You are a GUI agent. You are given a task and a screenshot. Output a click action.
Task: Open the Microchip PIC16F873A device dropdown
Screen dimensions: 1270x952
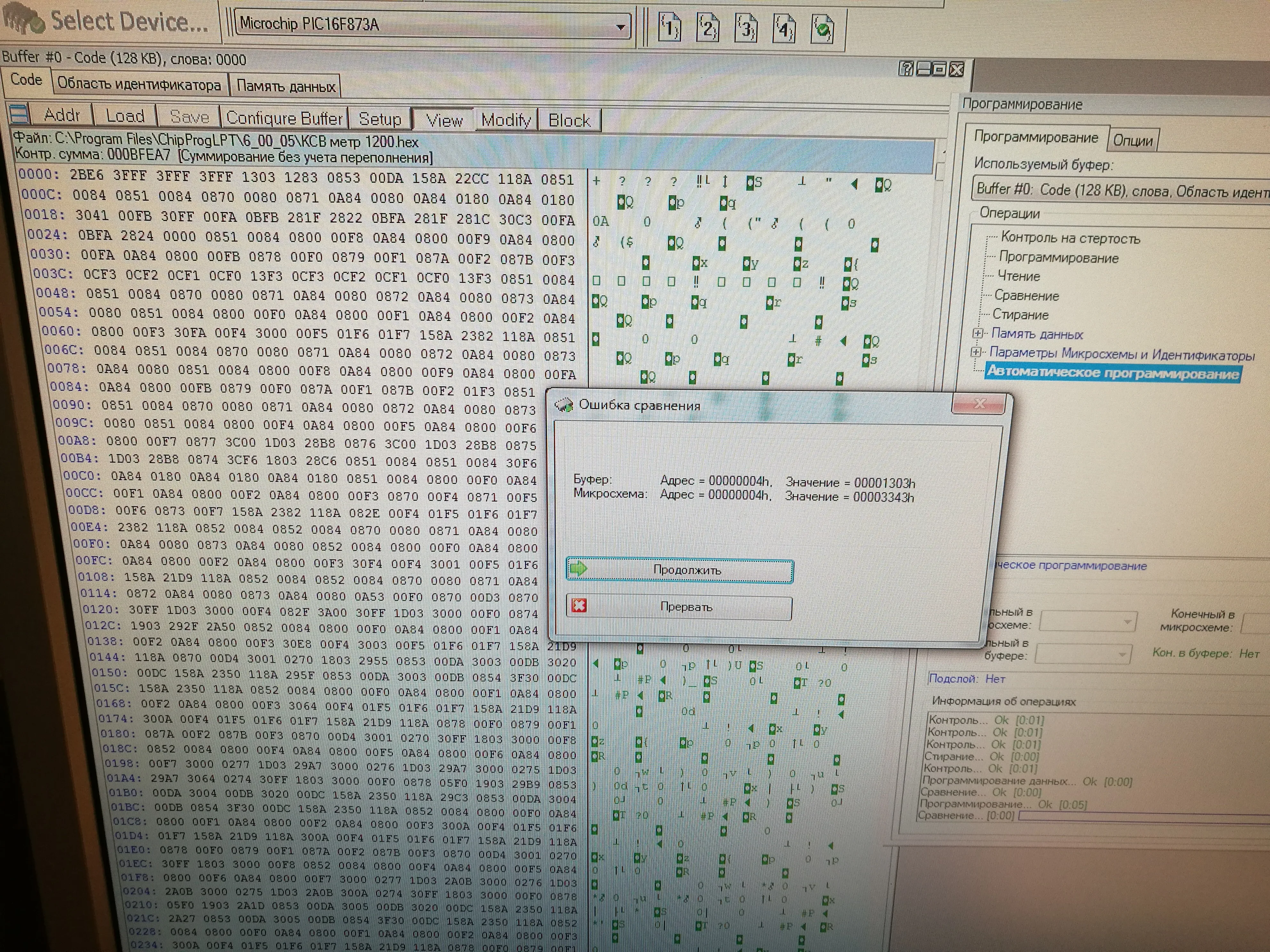click(x=620, y=27)
